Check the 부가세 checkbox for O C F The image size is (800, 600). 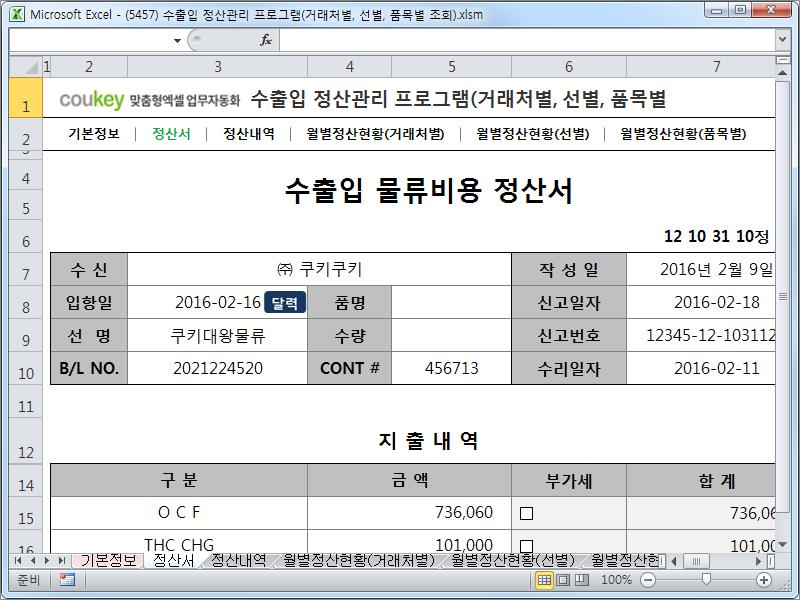click(527, 513)
